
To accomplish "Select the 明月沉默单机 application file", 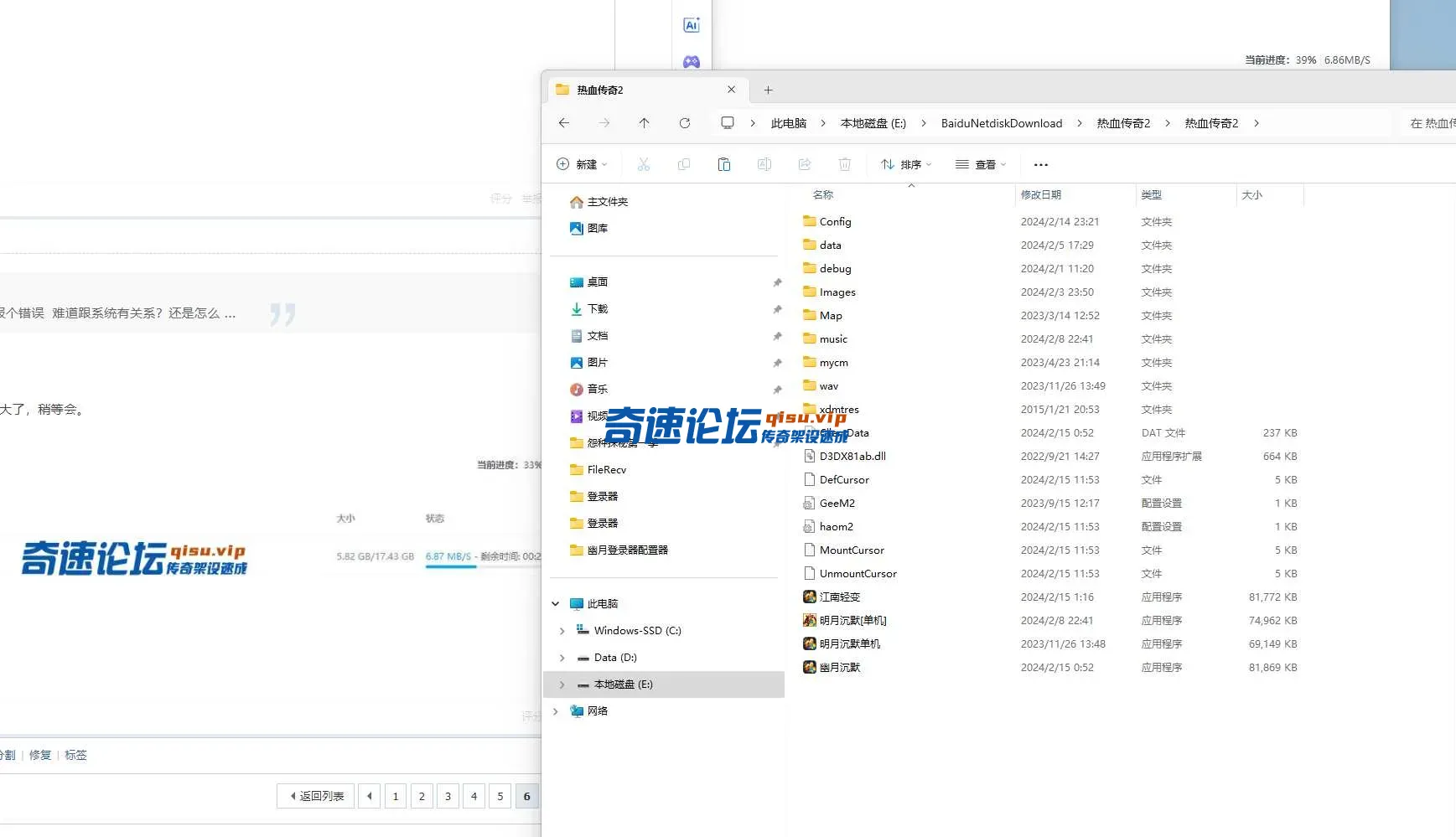I will coord(842,643).
